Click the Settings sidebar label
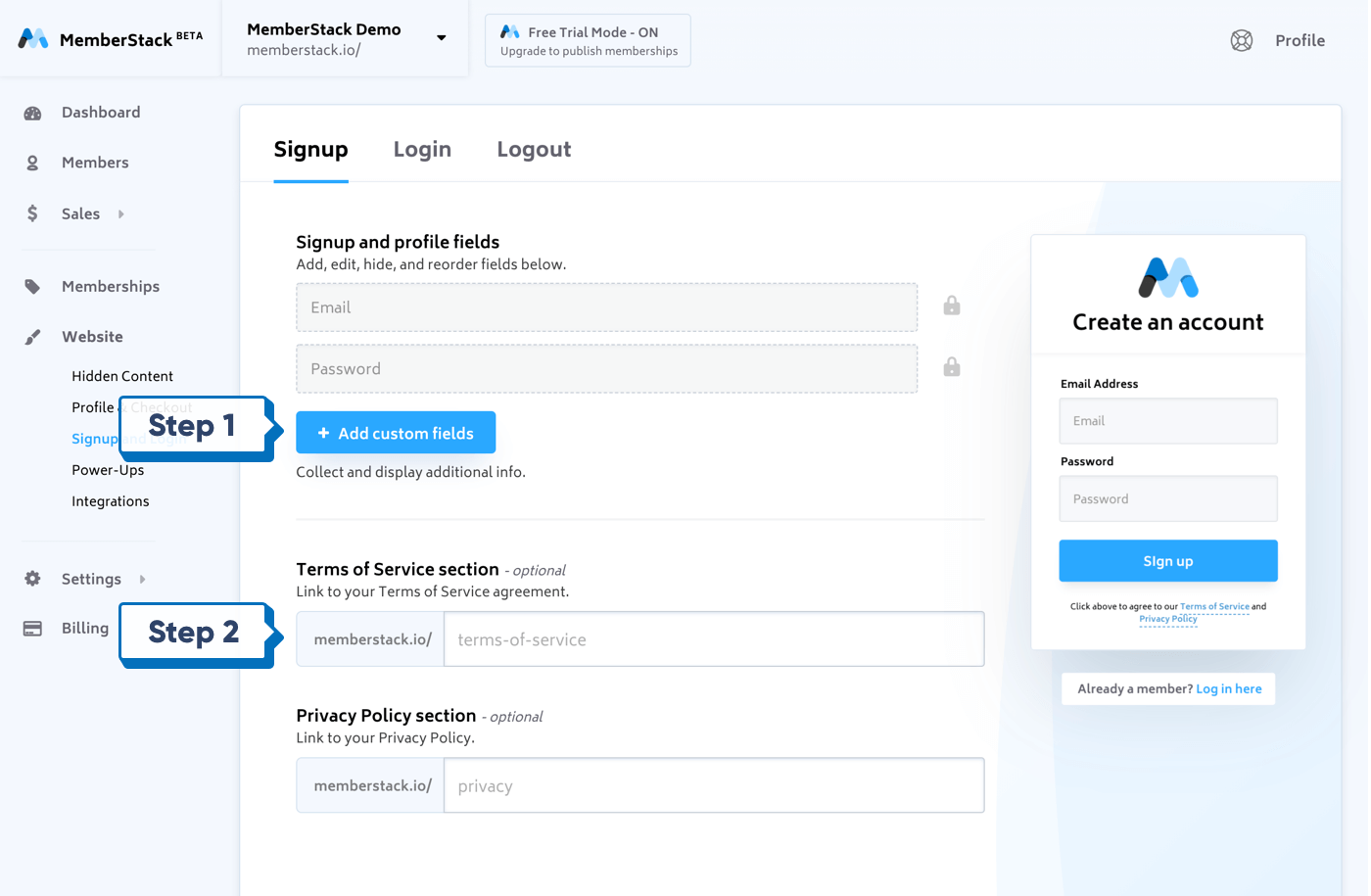The width and height of the screenshot is (1371, 896). point(91,579)
